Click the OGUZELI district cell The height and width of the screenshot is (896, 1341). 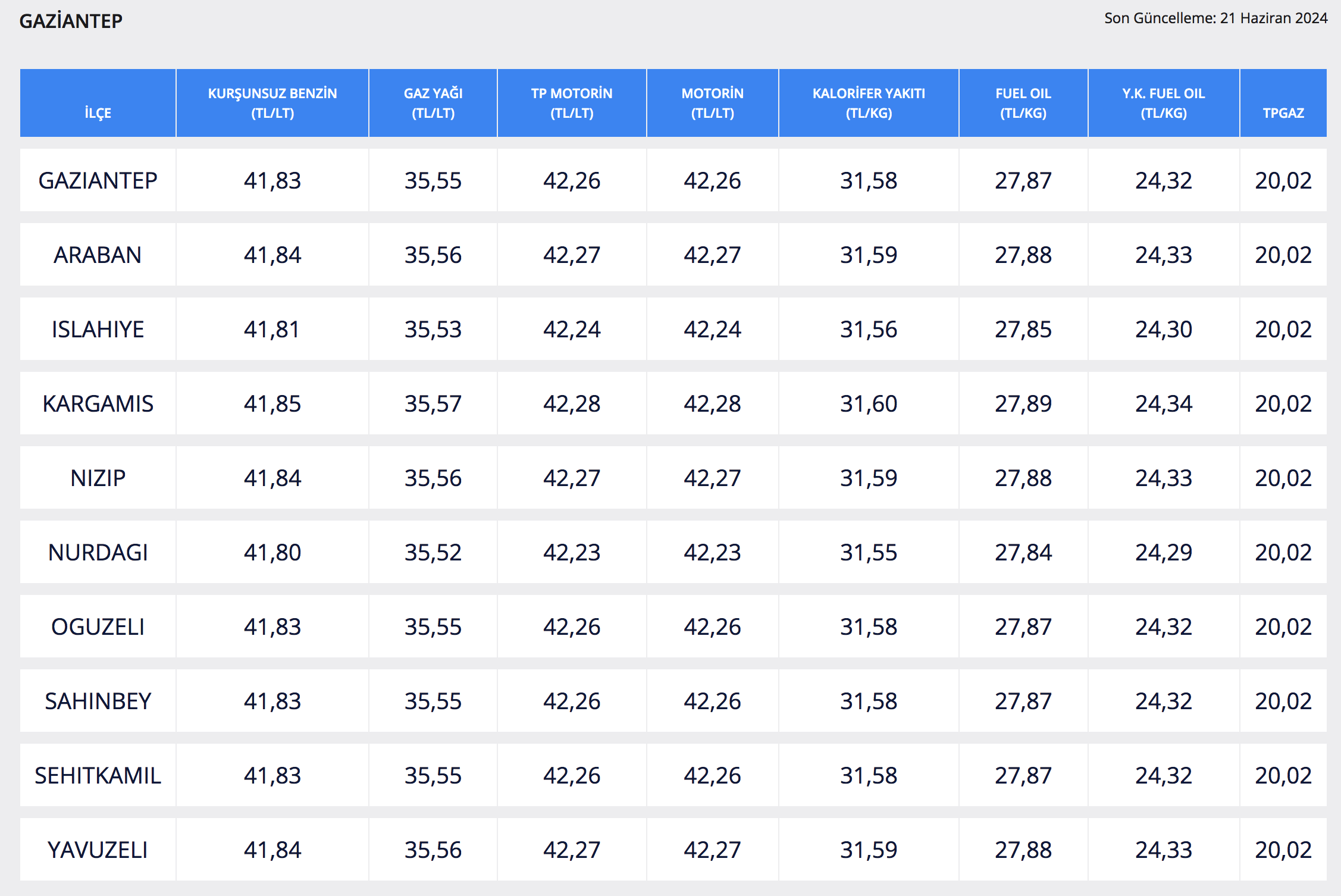(98, 626)
